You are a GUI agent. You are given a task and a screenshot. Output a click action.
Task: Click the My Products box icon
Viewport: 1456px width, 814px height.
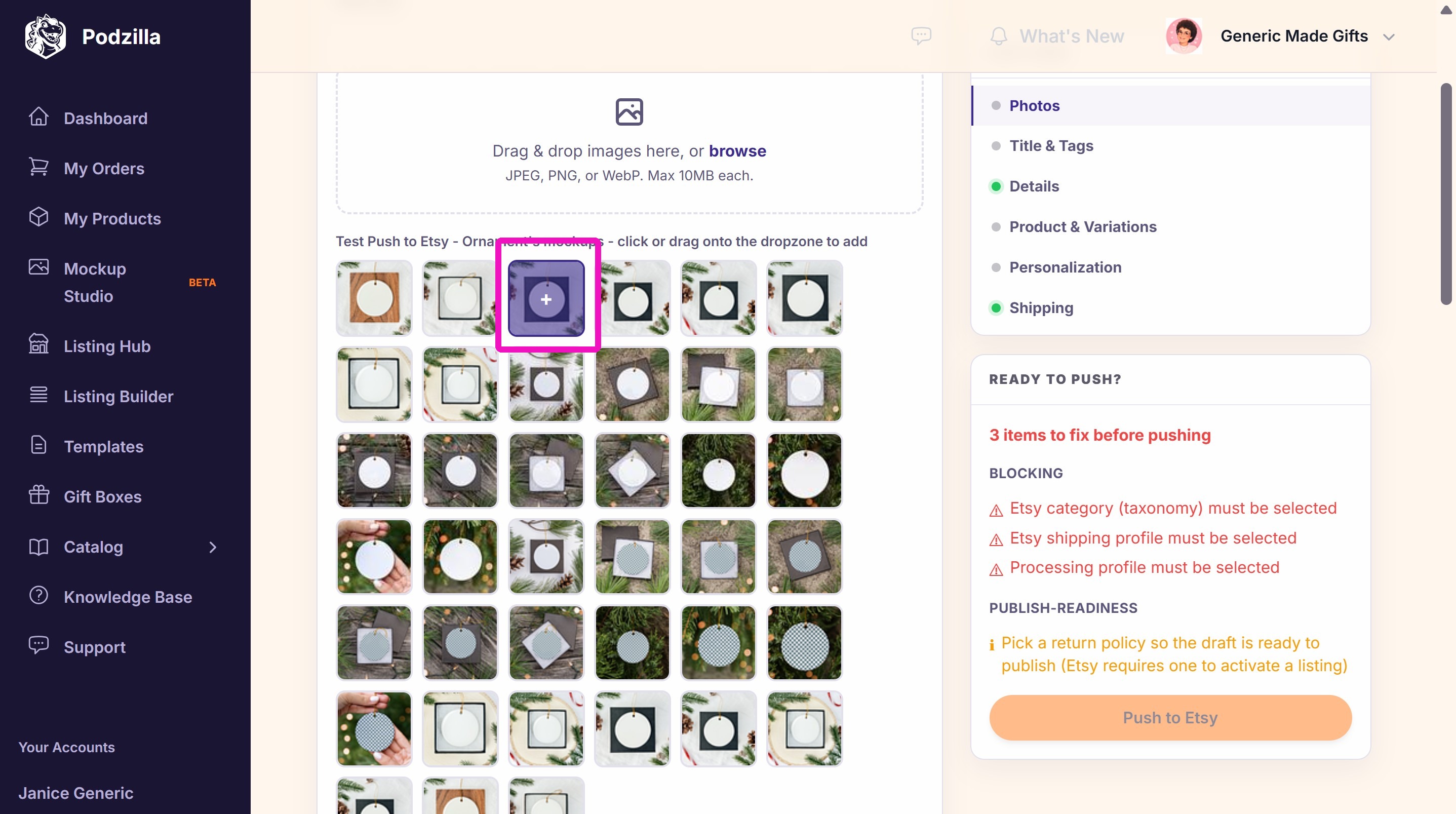pyautogui.click(x=38, y=217)
